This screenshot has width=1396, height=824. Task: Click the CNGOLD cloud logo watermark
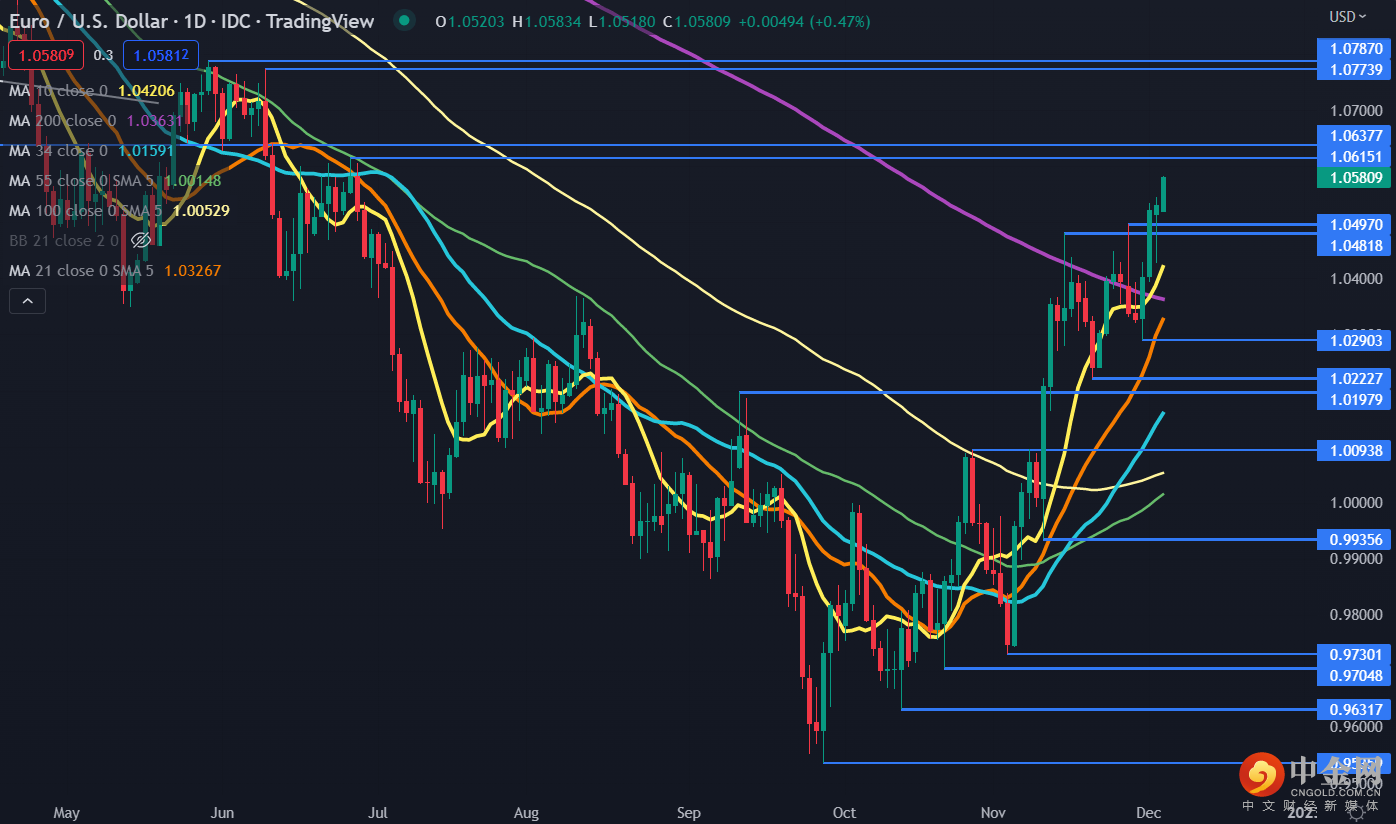click(1261, 775)
